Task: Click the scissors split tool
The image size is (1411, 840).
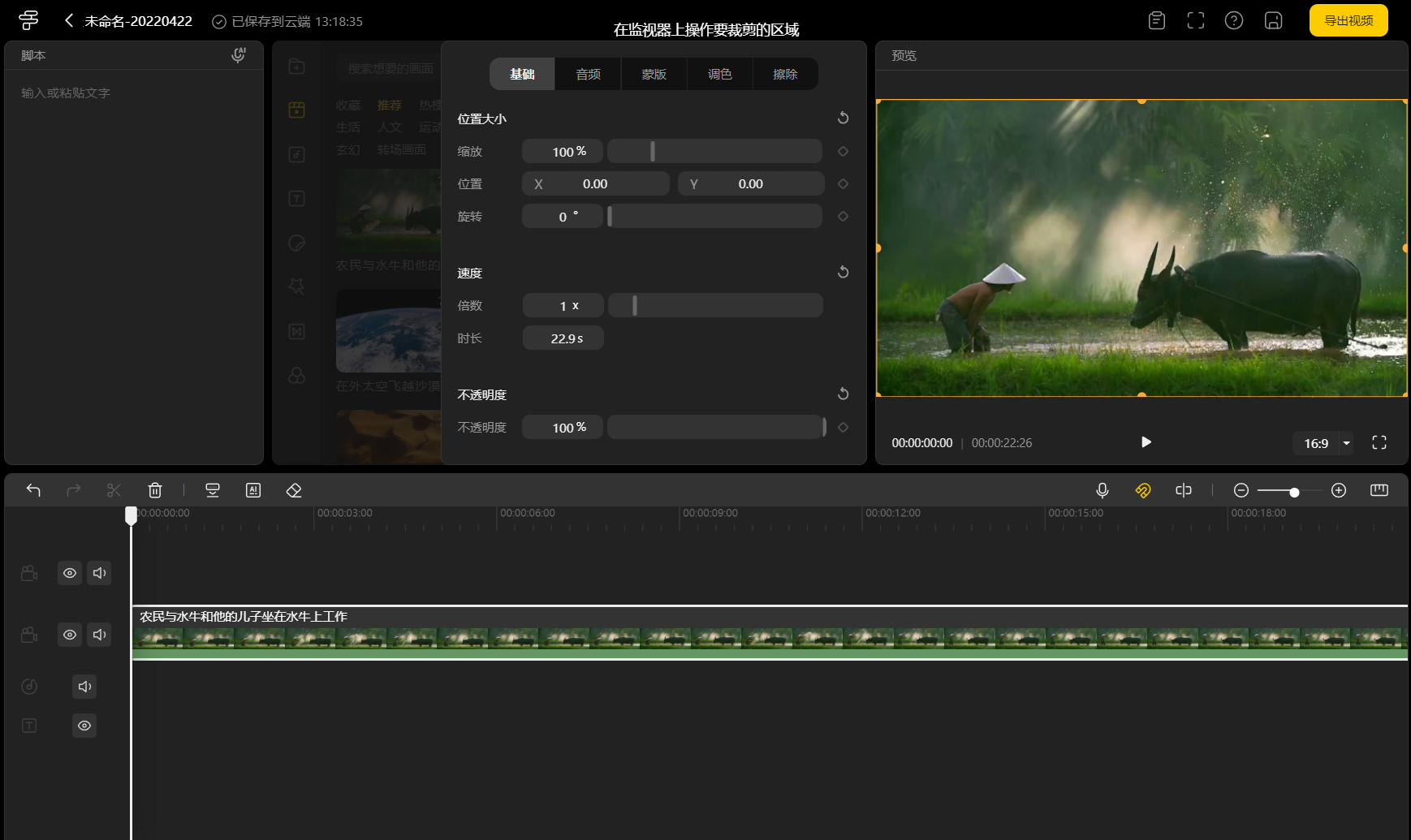Action: 114,490
